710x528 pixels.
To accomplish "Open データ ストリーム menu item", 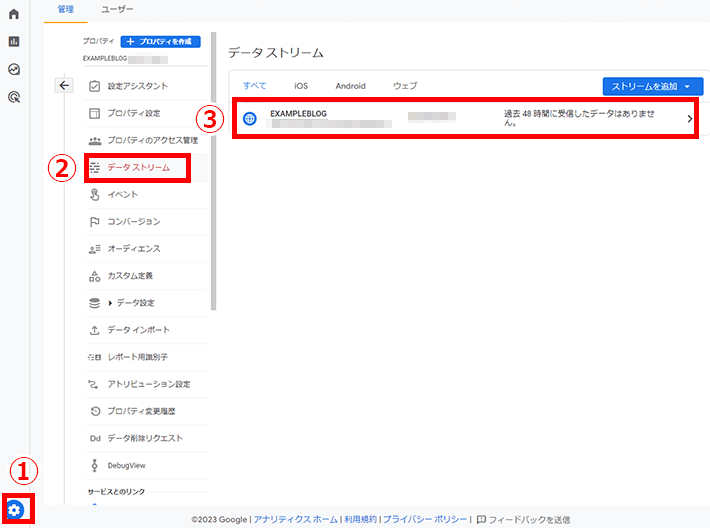I will (146, 168).
